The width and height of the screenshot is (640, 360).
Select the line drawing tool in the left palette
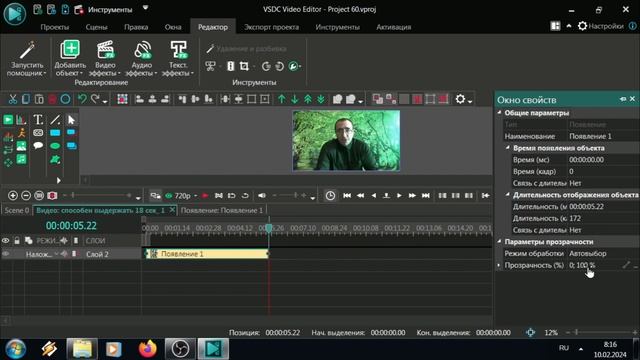tap(55, 120)
